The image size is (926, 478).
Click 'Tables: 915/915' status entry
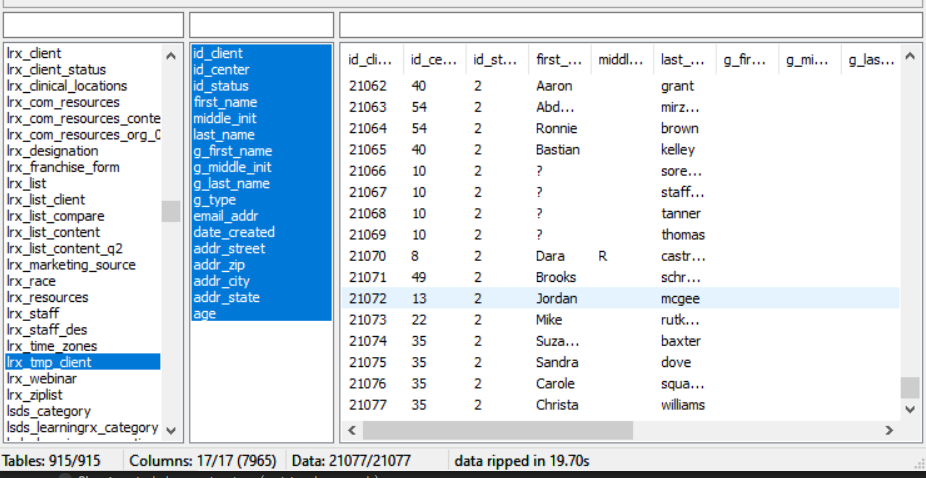tap(51, 461)
